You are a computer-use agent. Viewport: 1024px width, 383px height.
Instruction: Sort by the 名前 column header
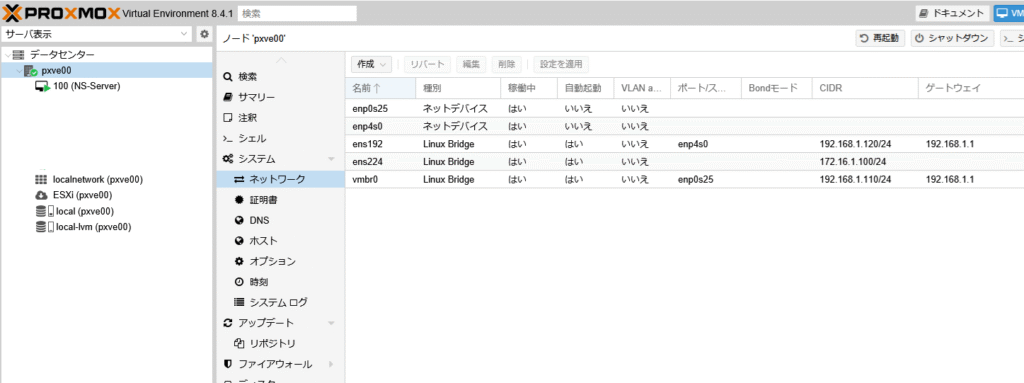[x=380, y=88]
